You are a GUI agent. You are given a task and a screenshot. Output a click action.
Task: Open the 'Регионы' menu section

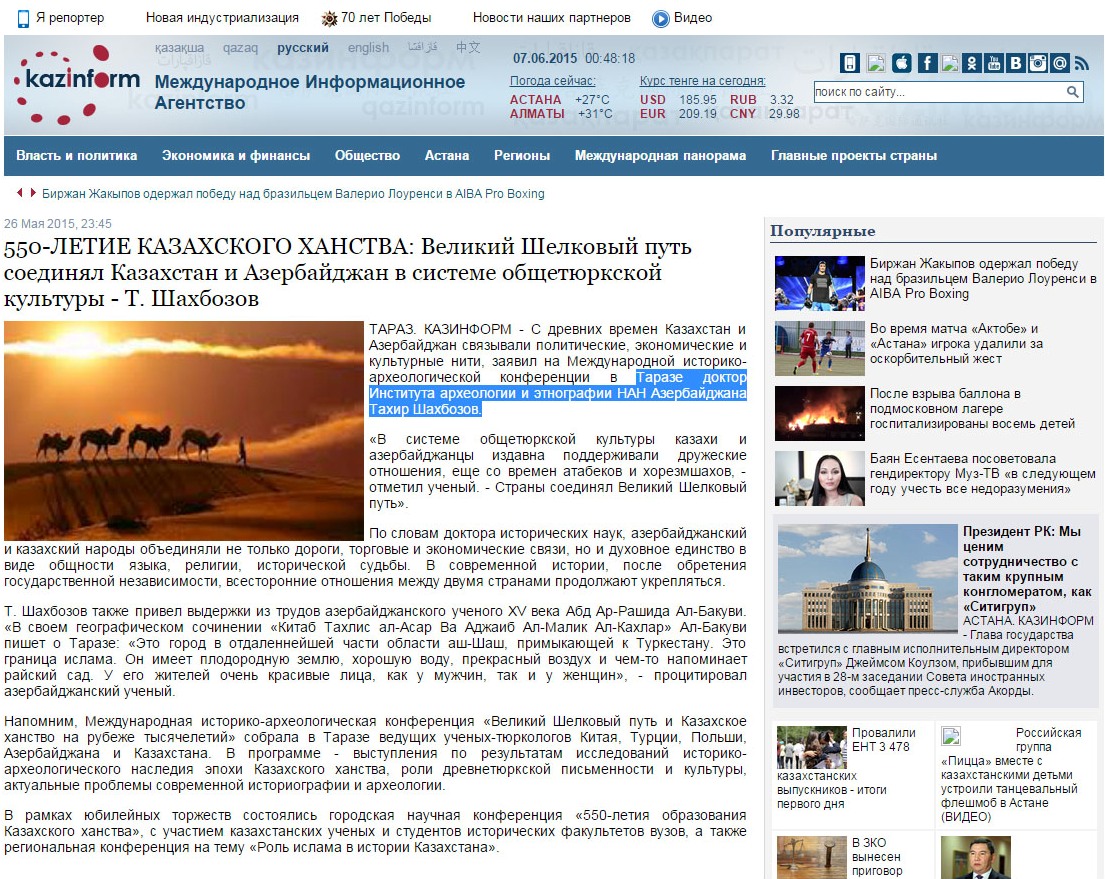point(522,156)
